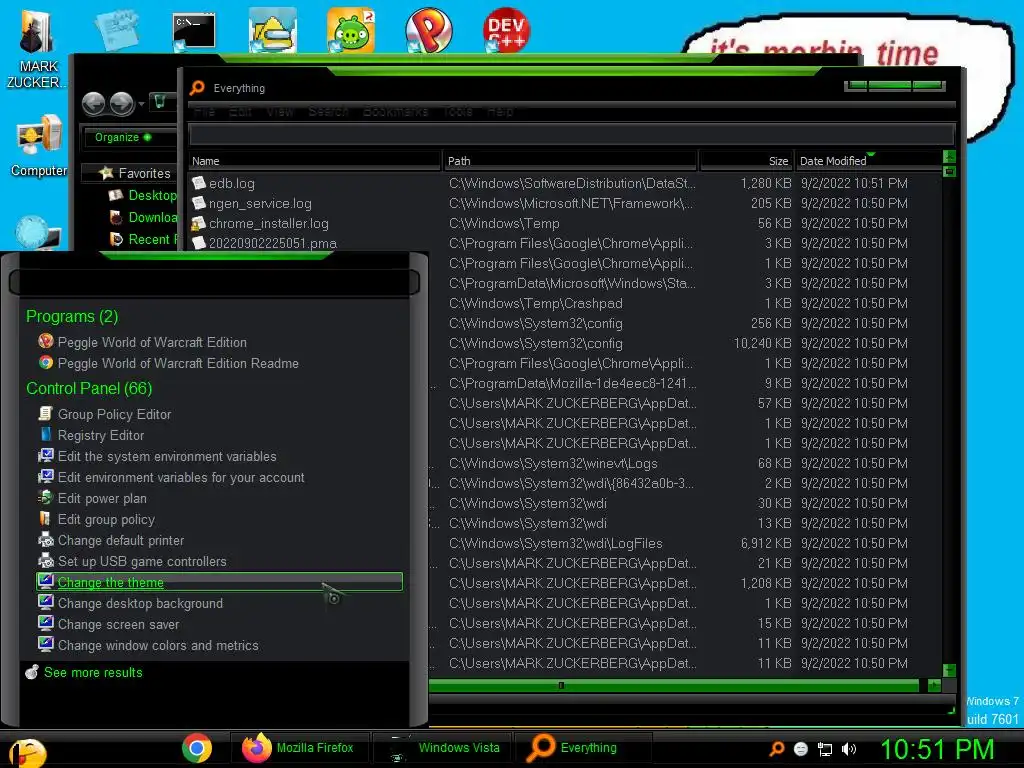Open Change window colors and metrics

tap(158, 645)
